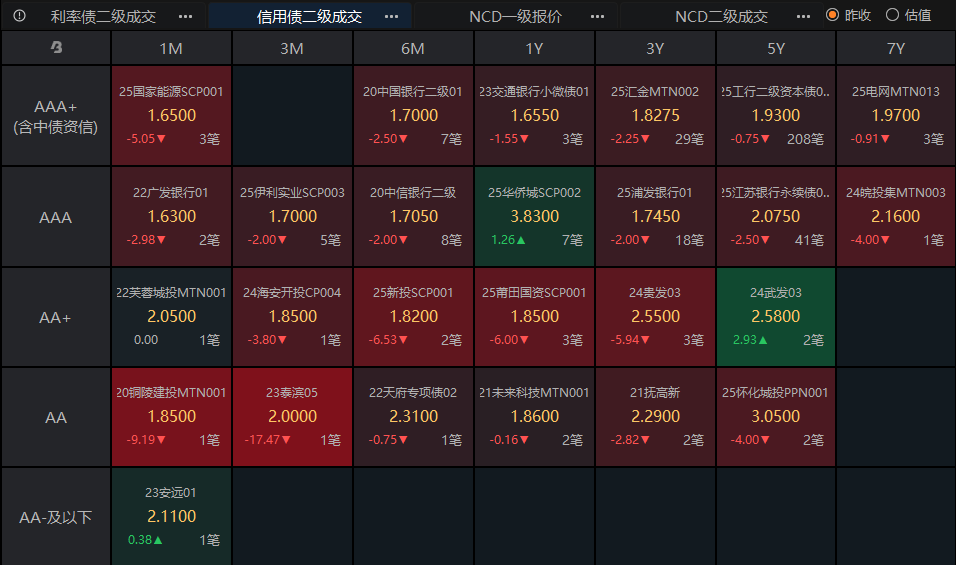Image resolution: width=956 pixels, height=565 pixels.
Task: Click the 1.9300 yield with 208笔
Action: (776, 115)
